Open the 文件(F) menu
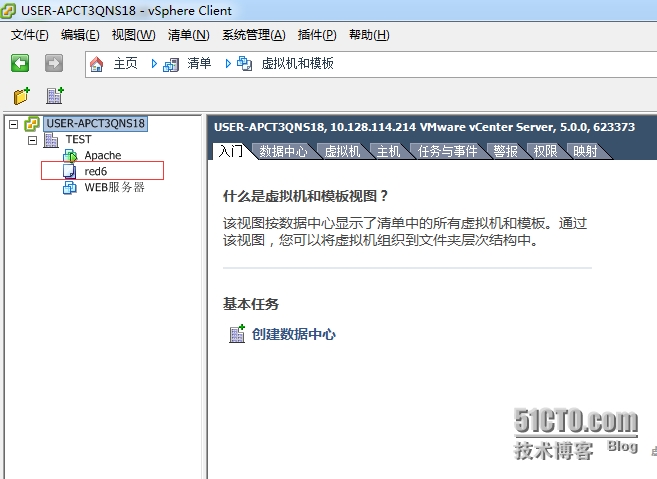Screen dimensions: 657x479 [x=29, y=35]
